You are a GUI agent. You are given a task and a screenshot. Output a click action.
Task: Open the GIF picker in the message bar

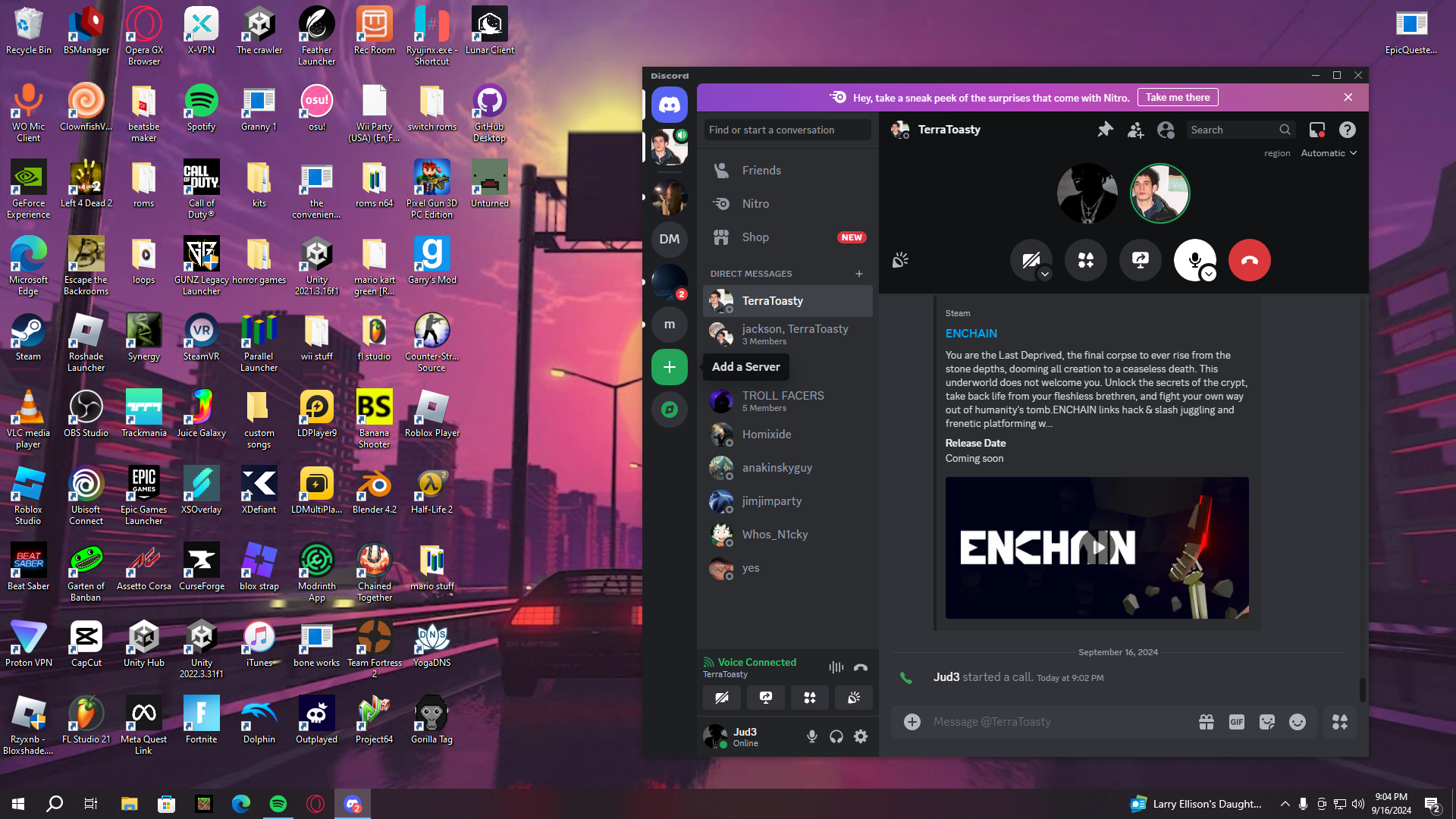click(x=1236, y=722)
